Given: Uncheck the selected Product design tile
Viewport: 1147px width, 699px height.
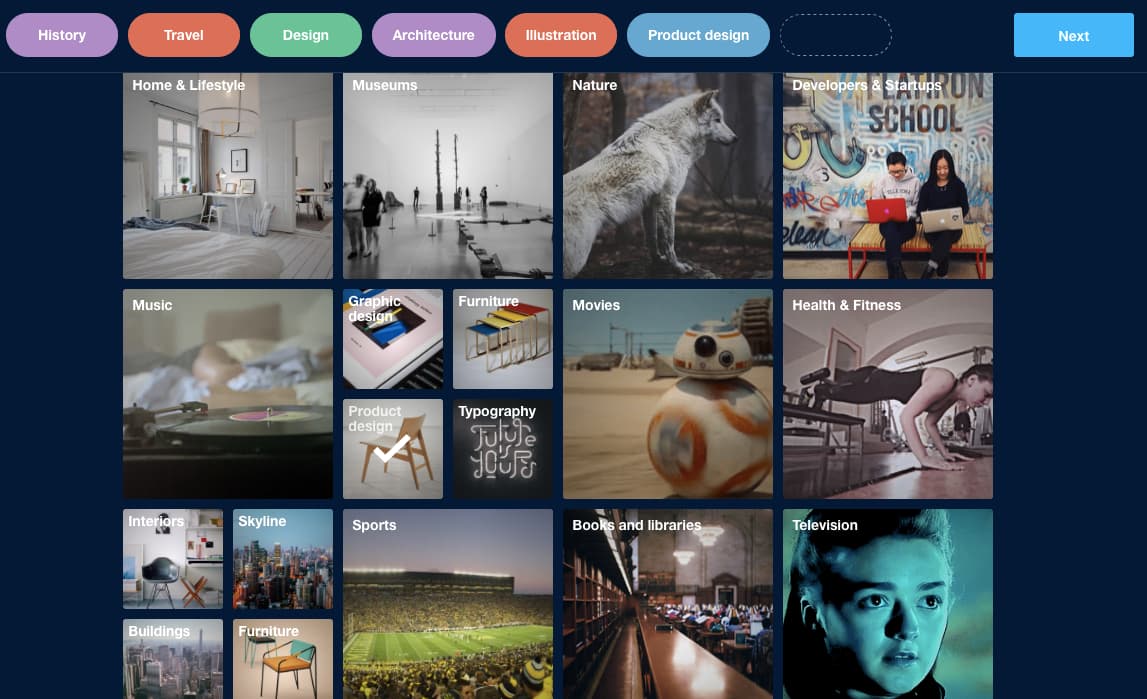Looking at the screenshot, I should point(393,449).
